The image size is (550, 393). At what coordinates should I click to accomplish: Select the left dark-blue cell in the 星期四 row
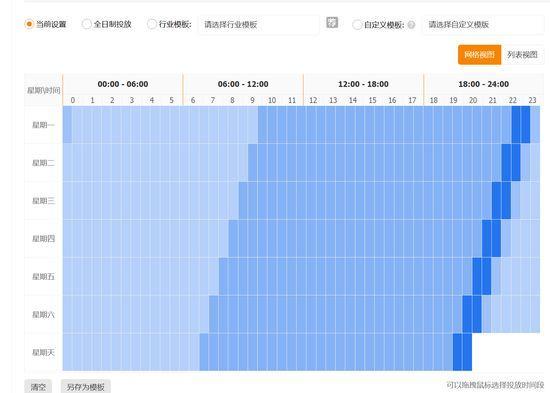click(487, 238)
